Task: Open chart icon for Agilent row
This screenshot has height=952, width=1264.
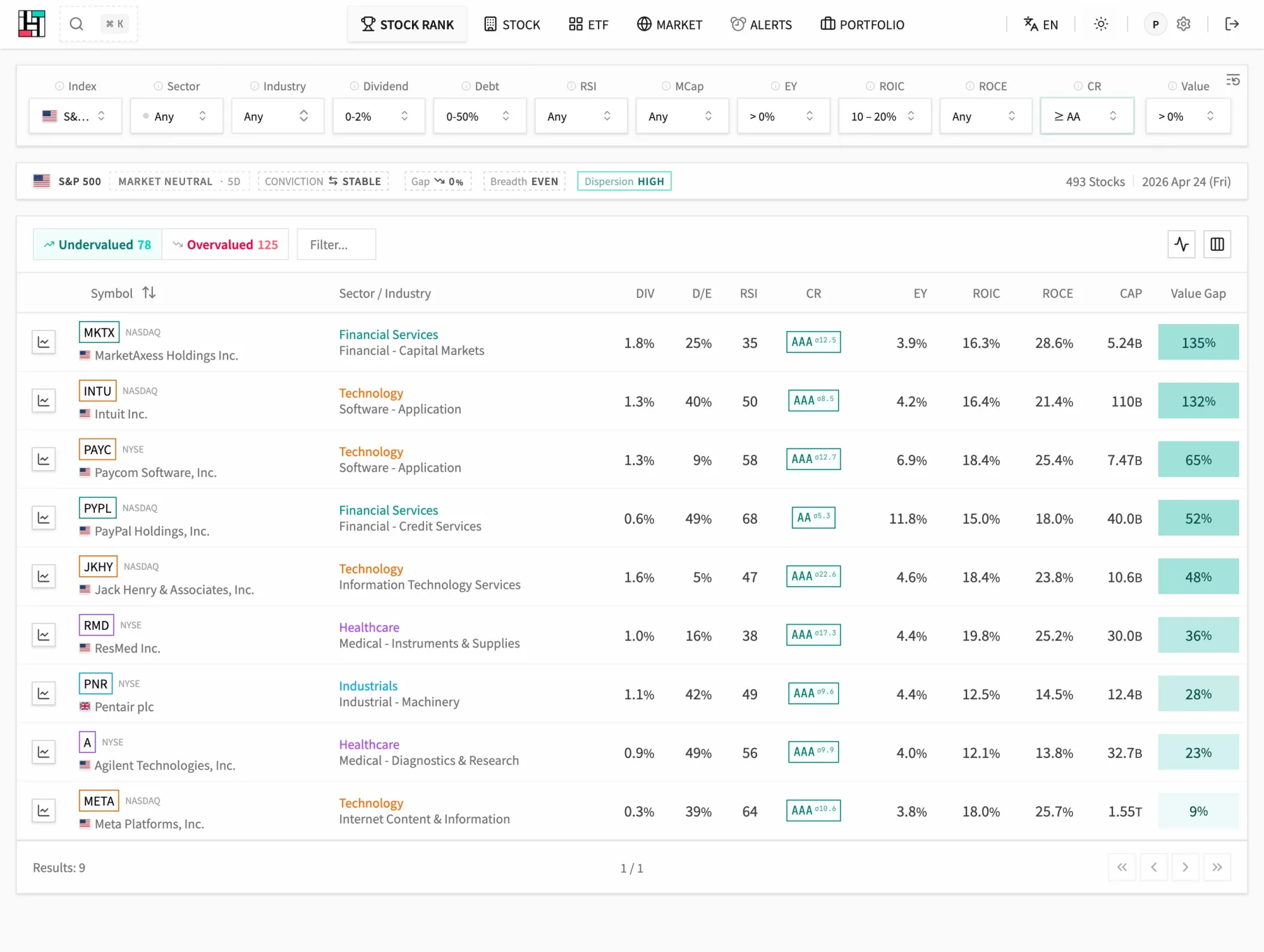Action: pyautogui.click(x=44, y=752)
